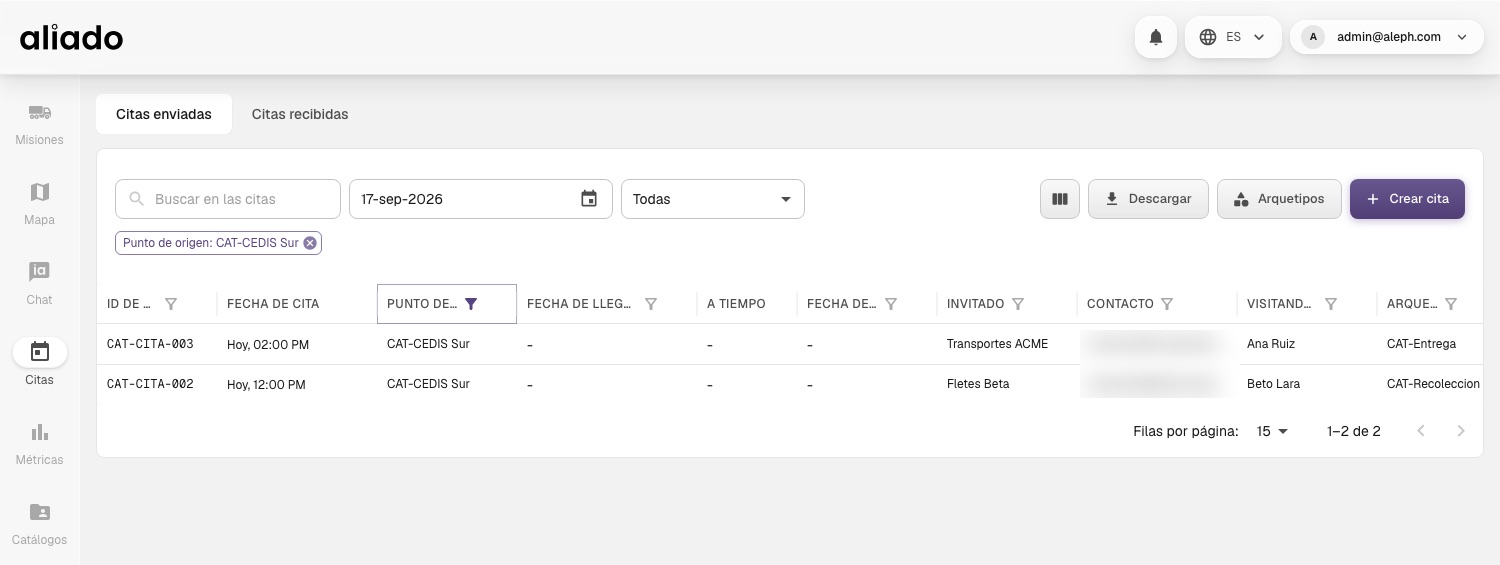Image resolution: width=1500 pixels, height=565 pixels.
Task: Open the Todas status dropdown
Action: pos(713,199)
